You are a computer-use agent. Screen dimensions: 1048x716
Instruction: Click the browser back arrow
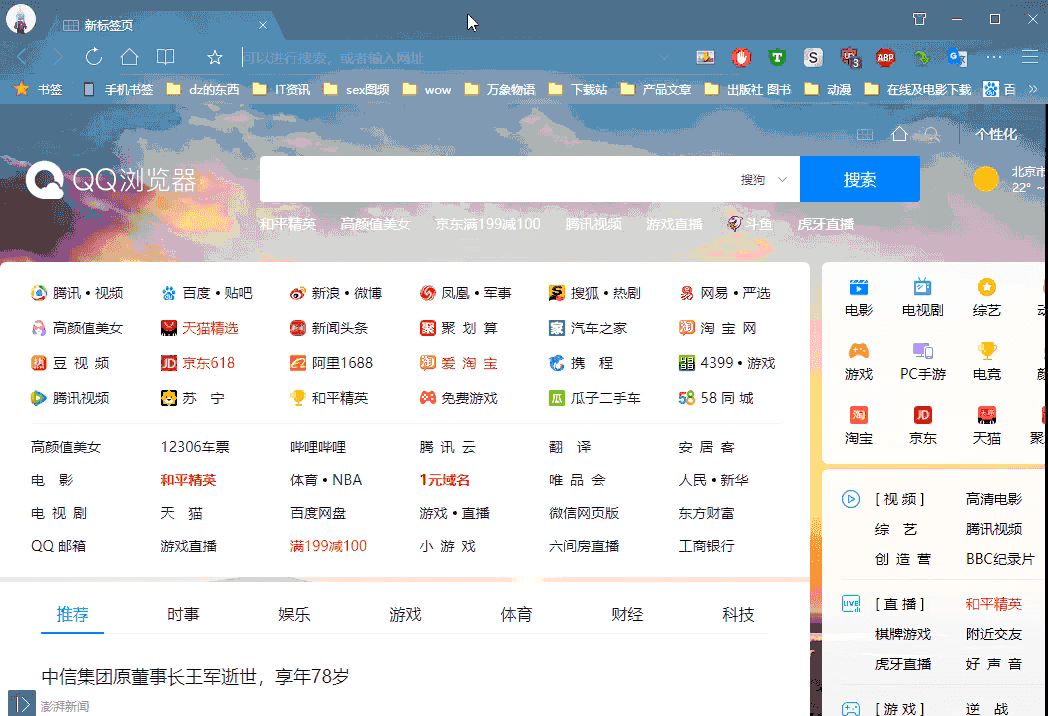tap(22, 57)
